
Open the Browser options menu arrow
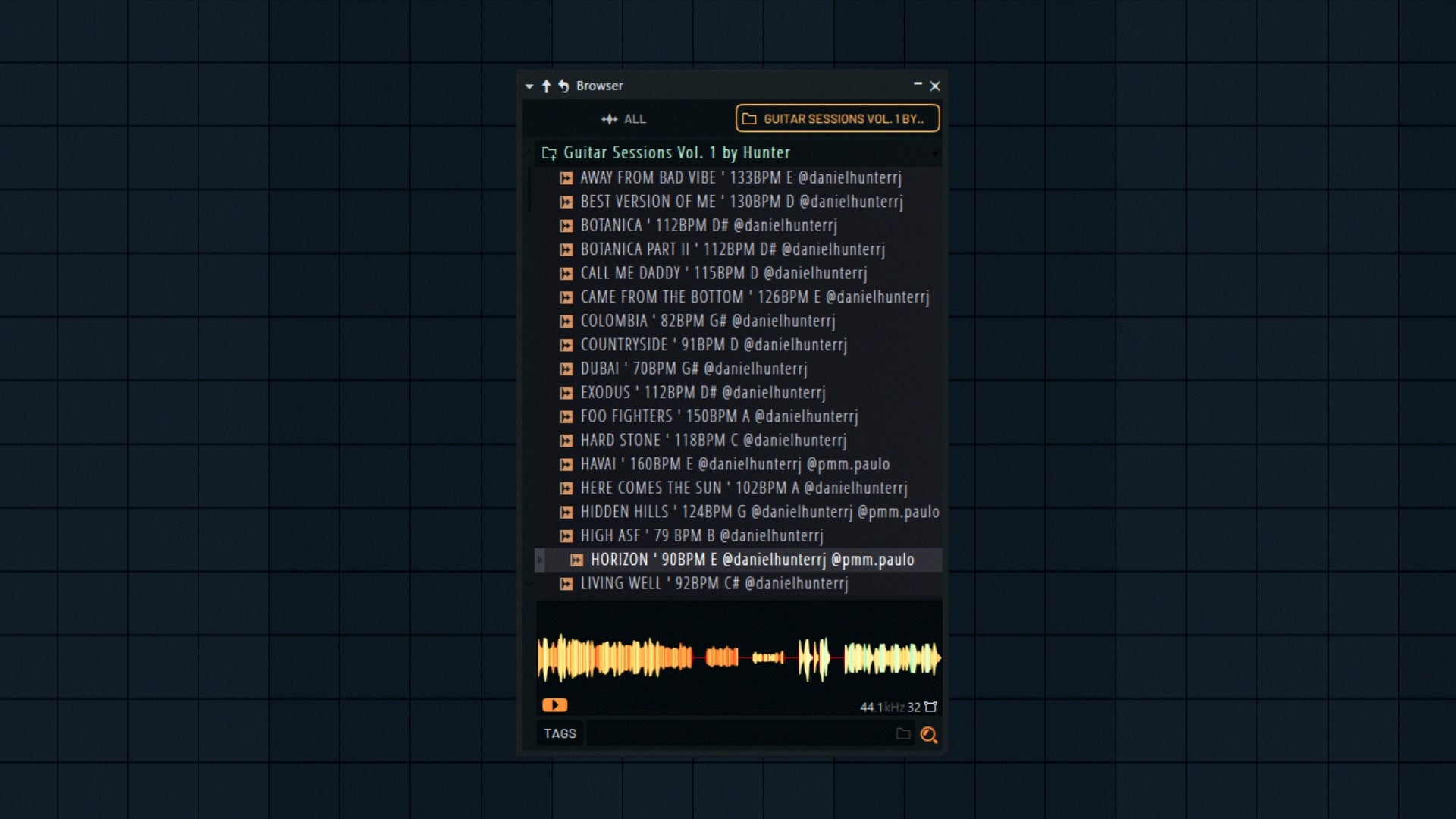point(529,86)
